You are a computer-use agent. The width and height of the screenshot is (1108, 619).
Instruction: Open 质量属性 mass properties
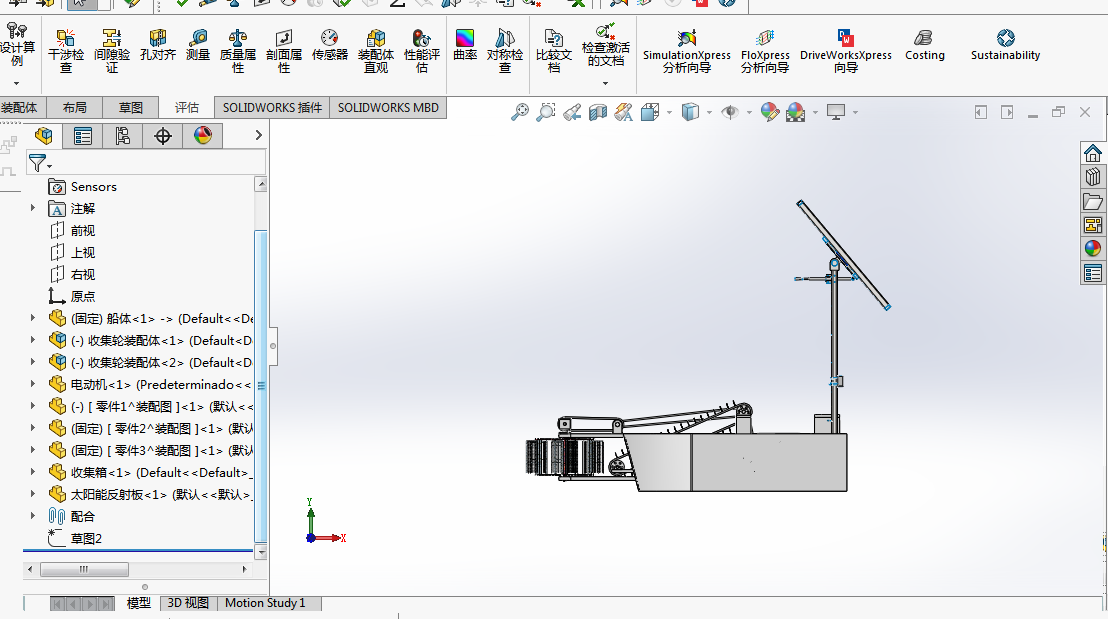point(237,51)
